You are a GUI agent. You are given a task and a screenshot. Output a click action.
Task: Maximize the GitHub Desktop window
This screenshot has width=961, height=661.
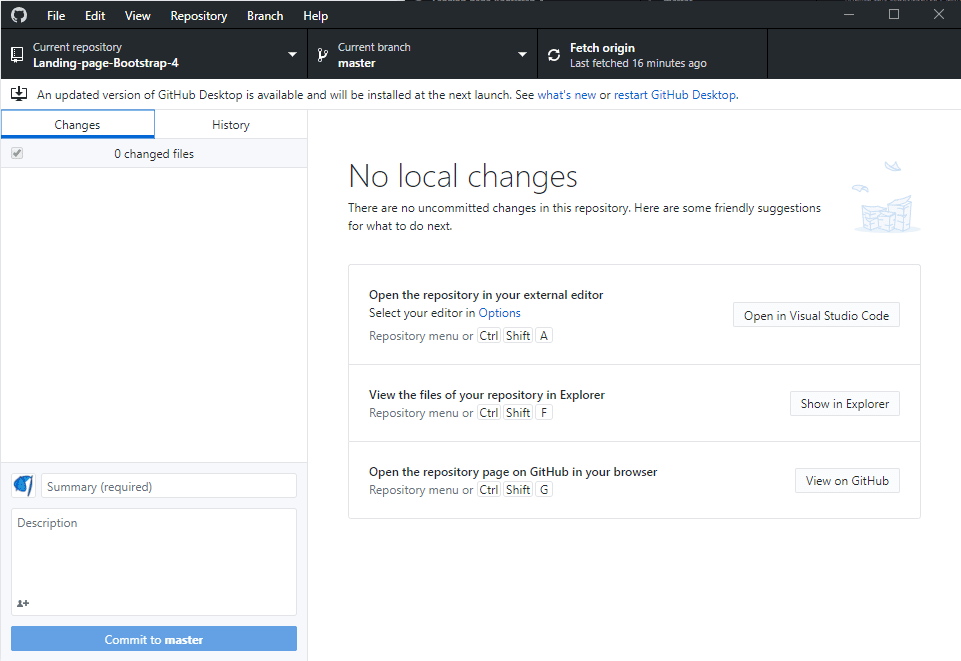(894, 14)
